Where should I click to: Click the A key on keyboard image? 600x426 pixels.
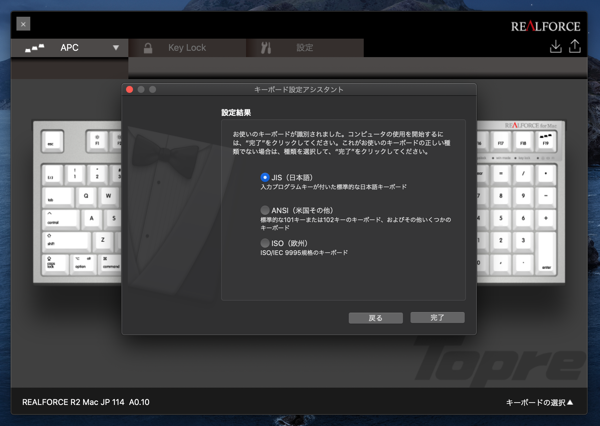tap(91, 219)
